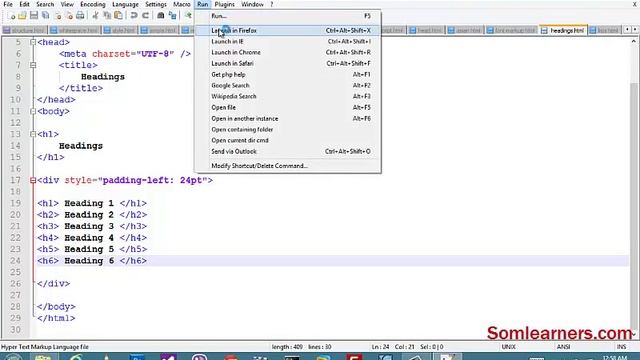Screen dimensions: 640x360
Task: Collapse the h1 fold marker on line 13
Action: [33, 134]
